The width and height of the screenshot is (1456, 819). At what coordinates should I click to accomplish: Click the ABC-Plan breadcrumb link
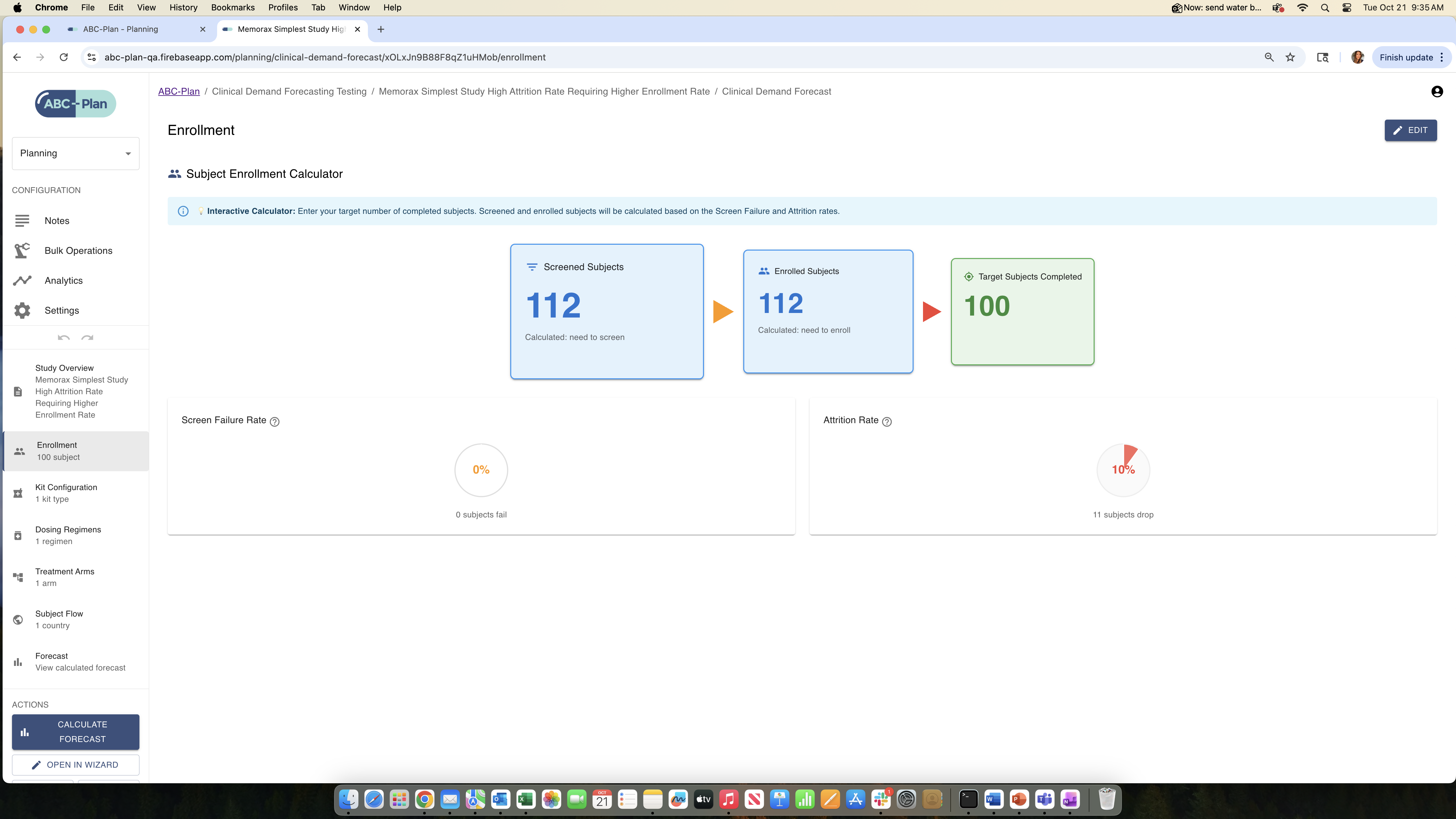(179, 92)
